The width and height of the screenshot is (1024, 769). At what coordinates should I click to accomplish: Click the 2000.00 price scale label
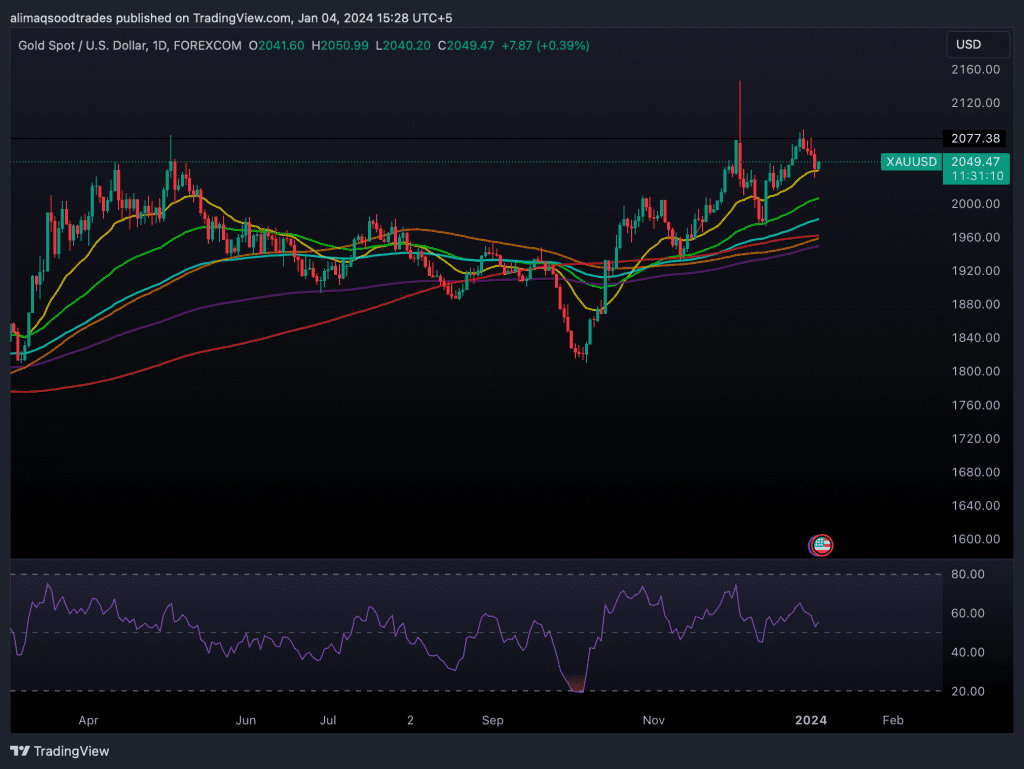click(975, 203)
